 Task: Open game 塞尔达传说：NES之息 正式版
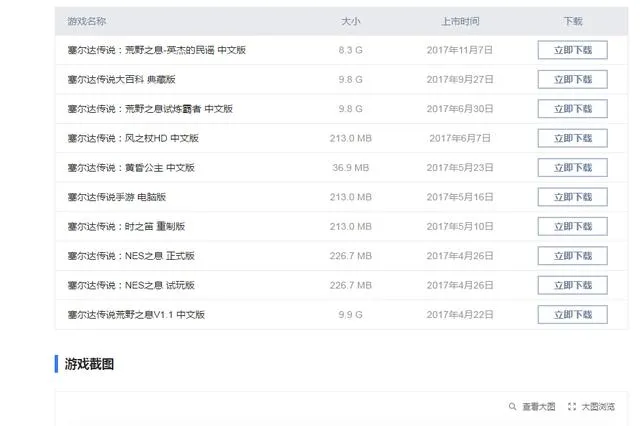point(131,255)
